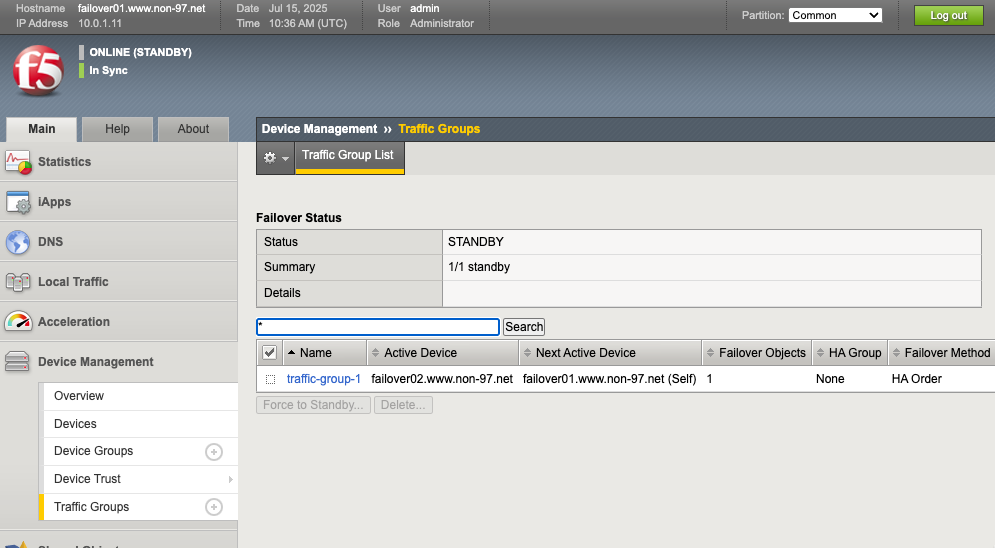The width and height of the screenshot is (995, 548).
Task: Create a new Traffic Group with plus icon
Action: coord(214,507)
